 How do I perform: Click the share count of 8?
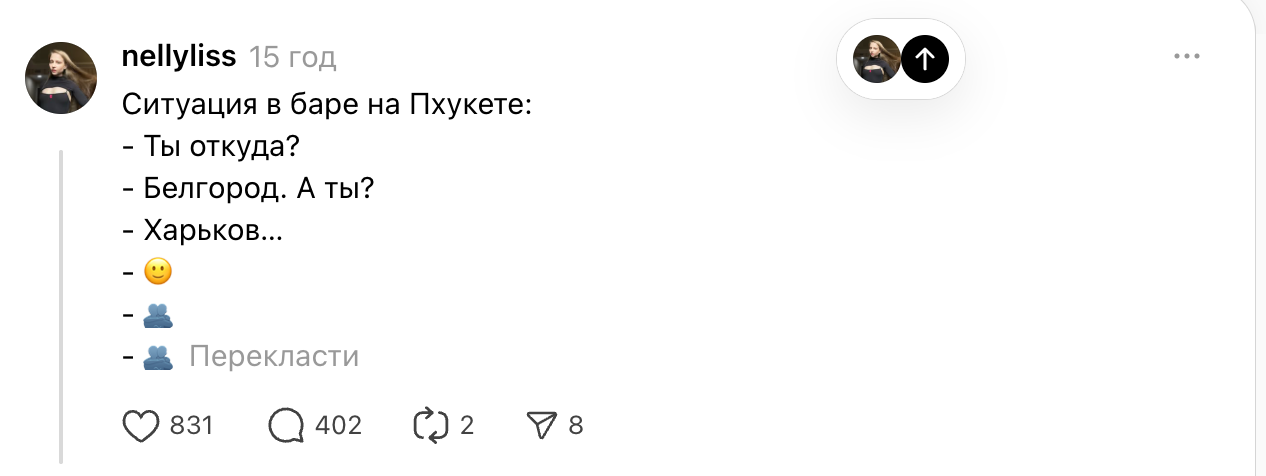pyautogui.click(x=575, y=426)
